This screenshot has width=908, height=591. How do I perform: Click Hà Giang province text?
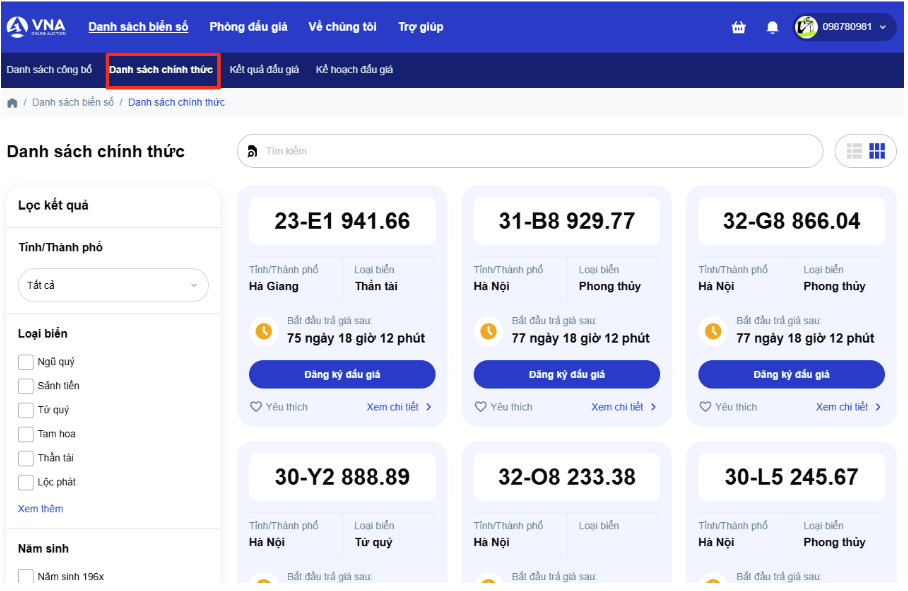point(274,287)
